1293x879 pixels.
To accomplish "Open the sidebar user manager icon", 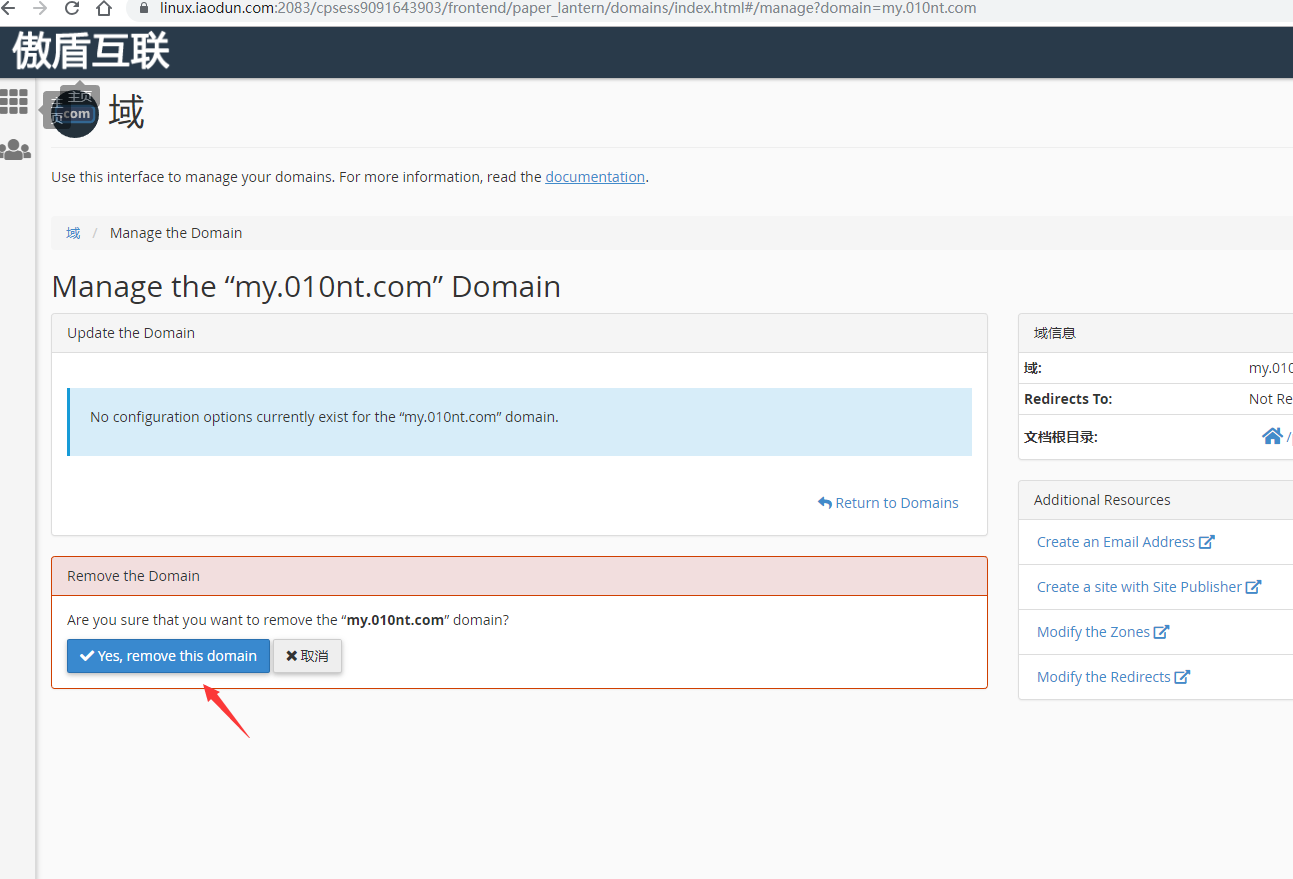I will (x=15, y=150).
